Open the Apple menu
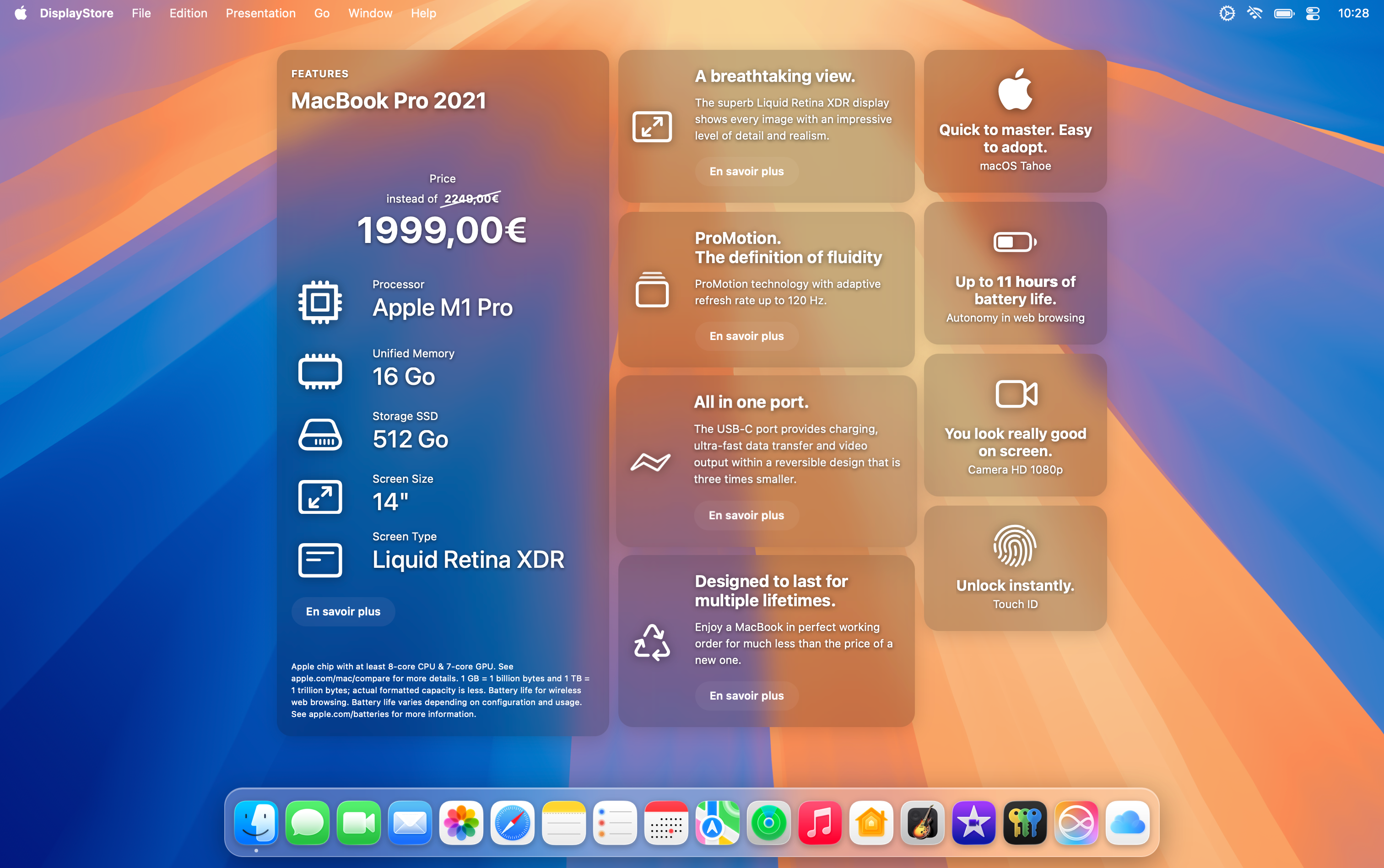1384x868 pixels. 21,13
